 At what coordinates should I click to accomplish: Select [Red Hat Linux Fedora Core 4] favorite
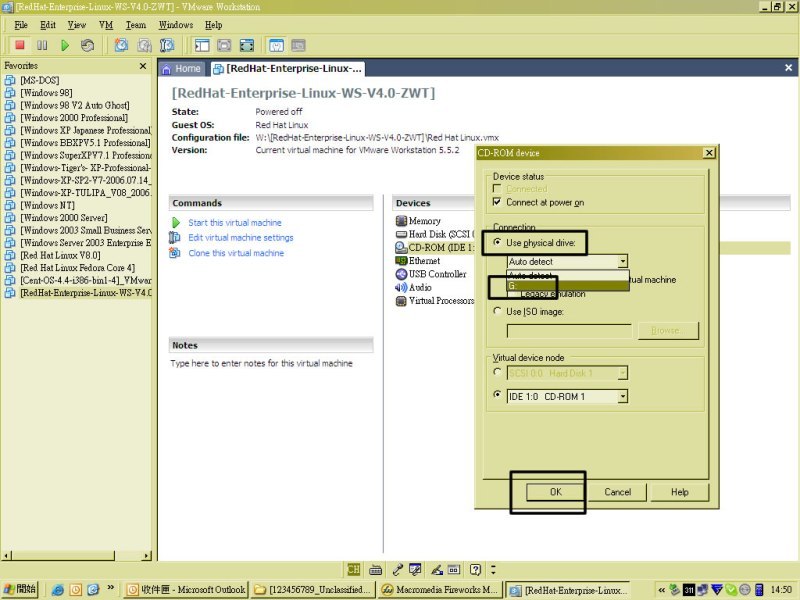[x=78, y=268]
